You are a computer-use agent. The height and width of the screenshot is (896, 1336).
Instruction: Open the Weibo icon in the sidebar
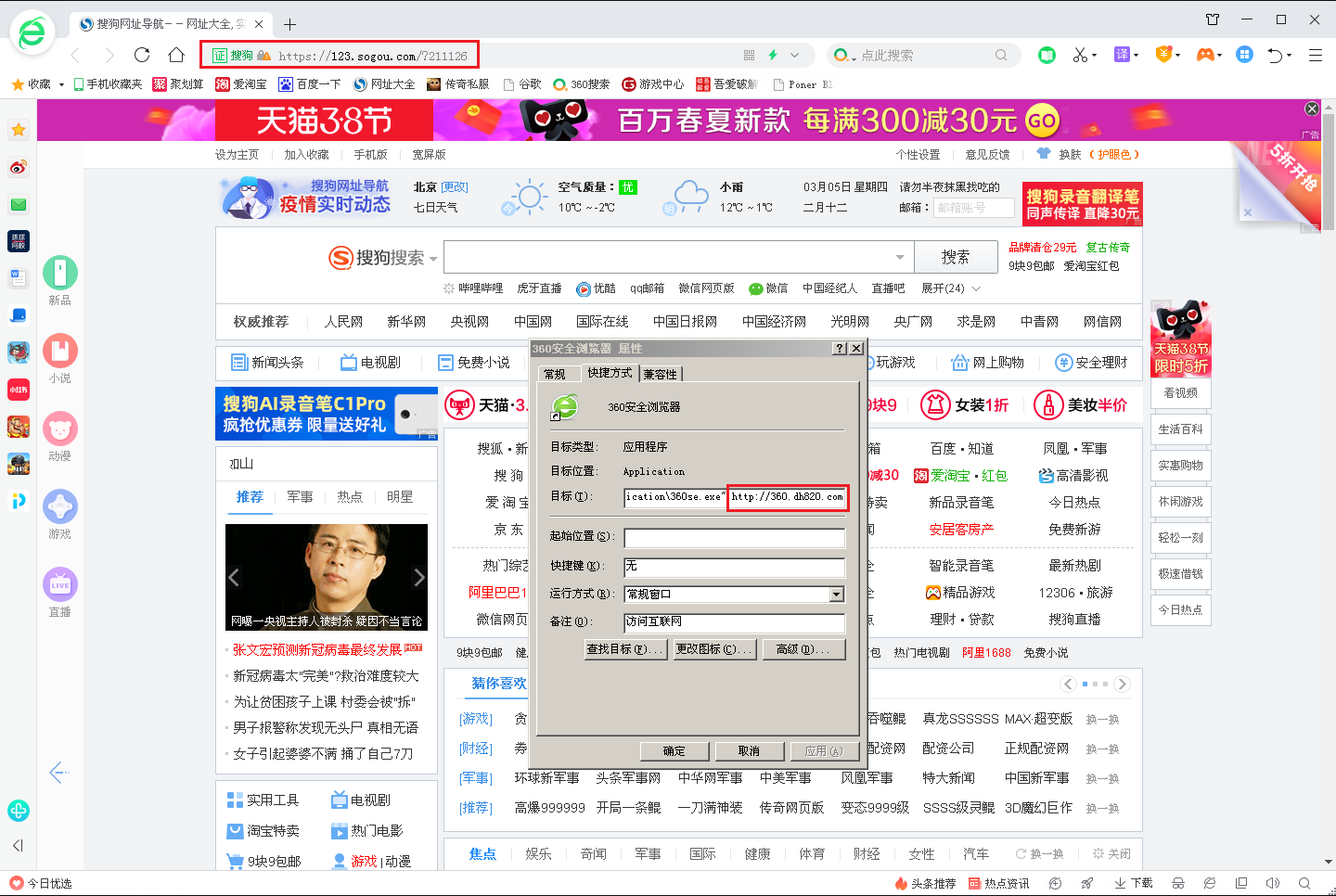(x=19, y=167)
